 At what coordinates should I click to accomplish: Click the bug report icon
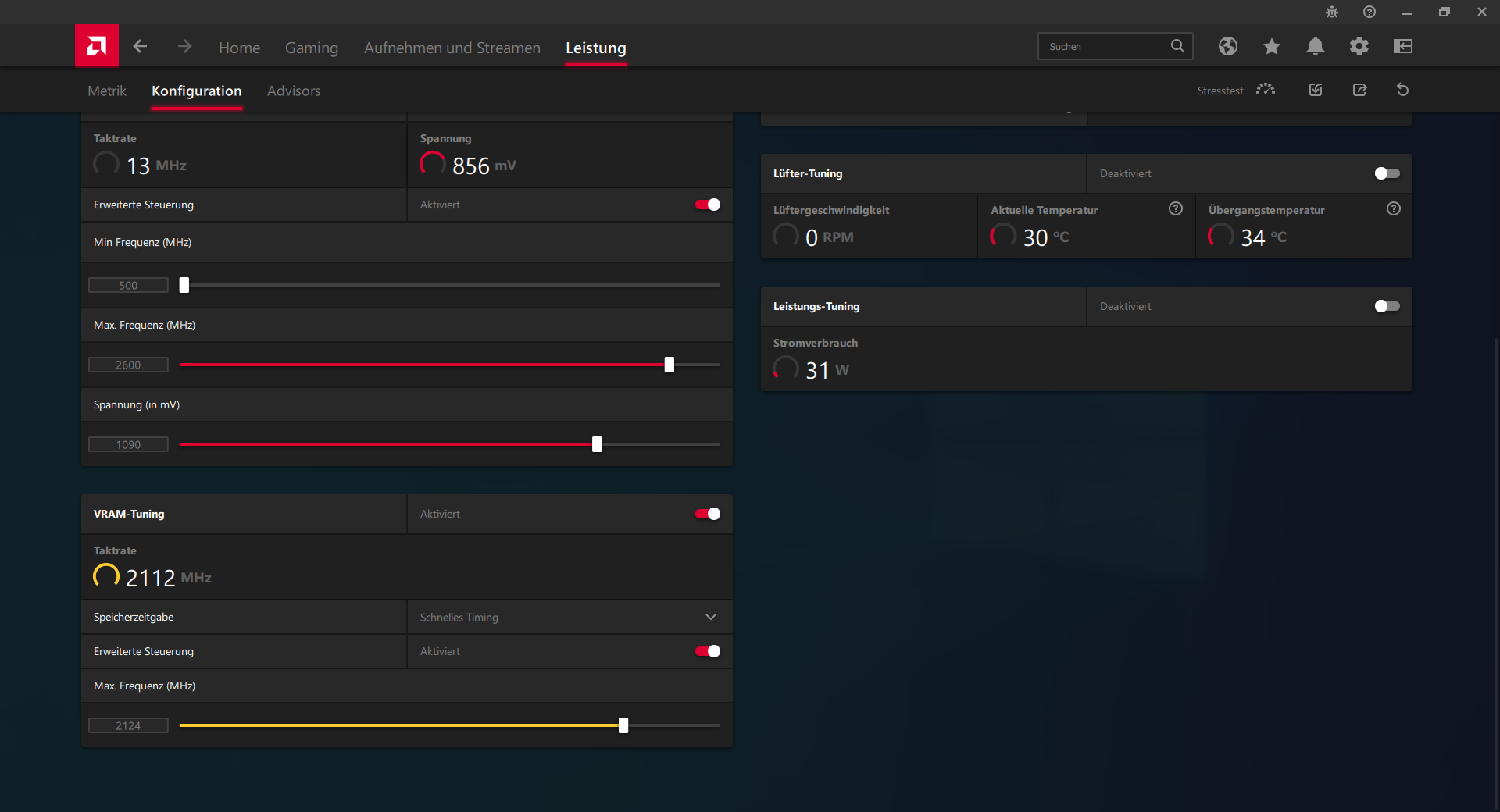(1332, 12)
